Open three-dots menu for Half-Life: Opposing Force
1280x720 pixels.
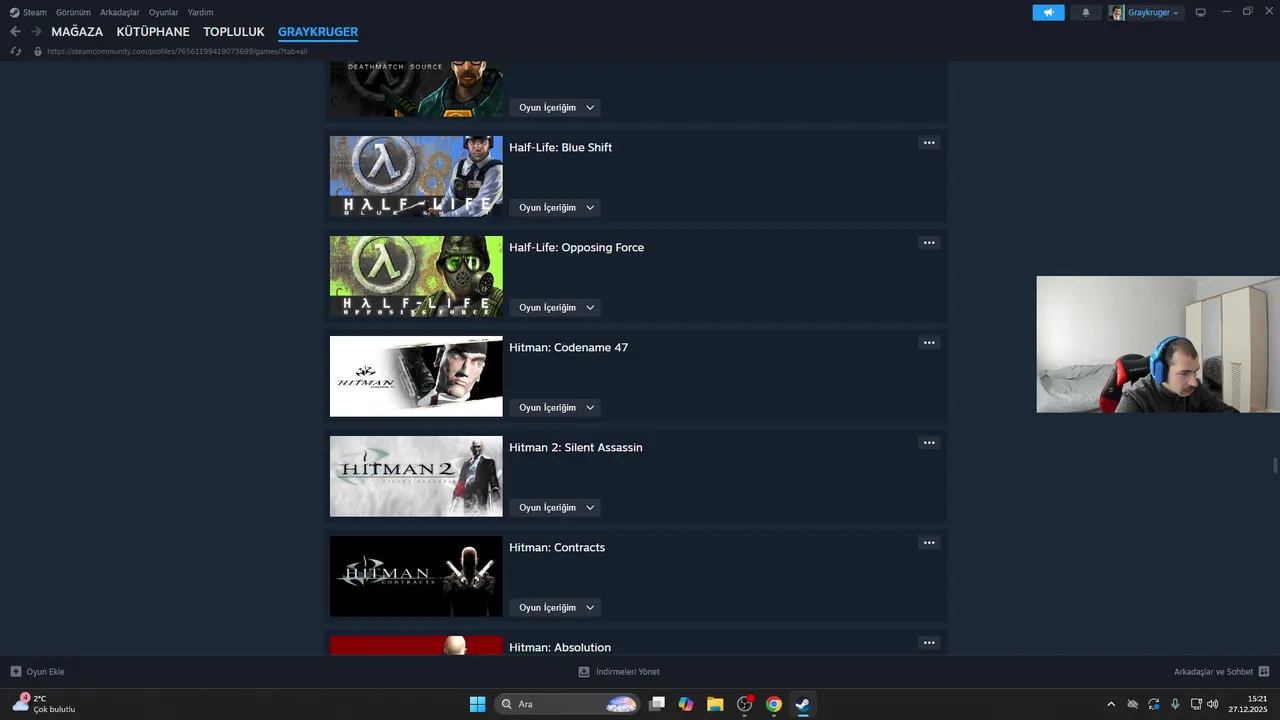[929, 243]
